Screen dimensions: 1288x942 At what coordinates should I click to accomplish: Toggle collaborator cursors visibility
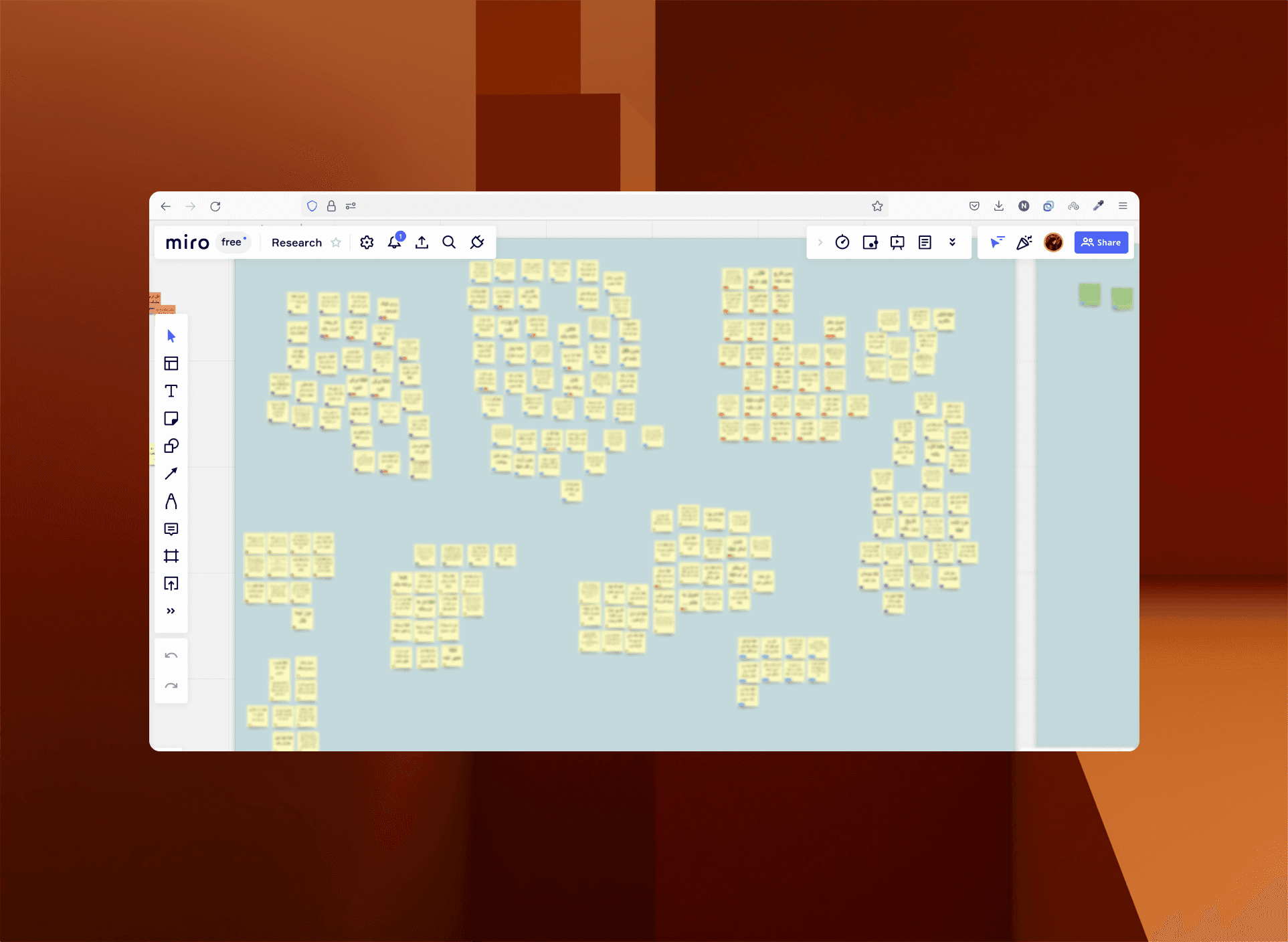(x=997, y=242)
